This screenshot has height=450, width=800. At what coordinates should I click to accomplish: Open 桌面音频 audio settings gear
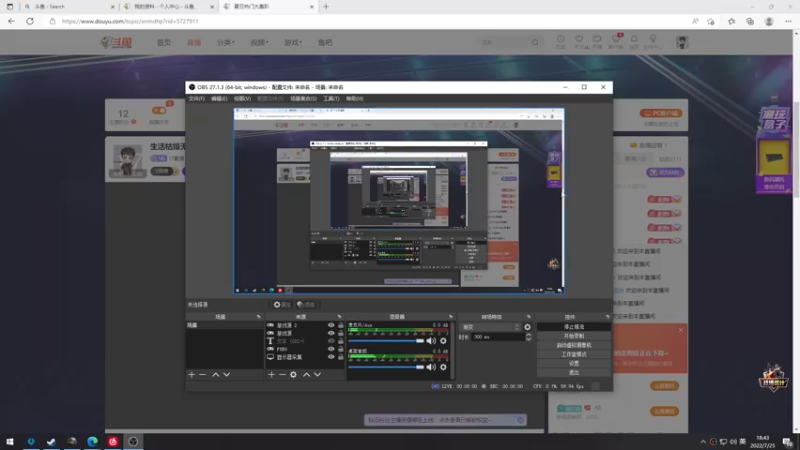pos(443,367)
